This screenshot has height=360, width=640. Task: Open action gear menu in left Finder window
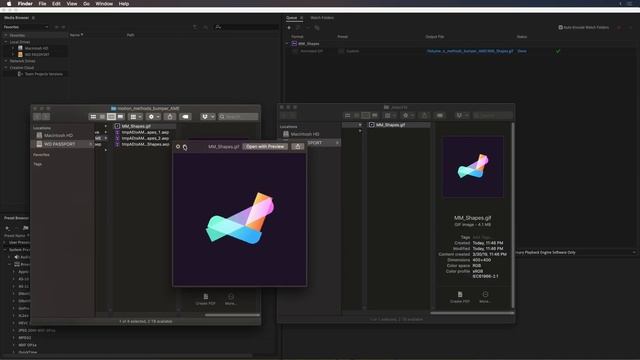click(153, 117)
